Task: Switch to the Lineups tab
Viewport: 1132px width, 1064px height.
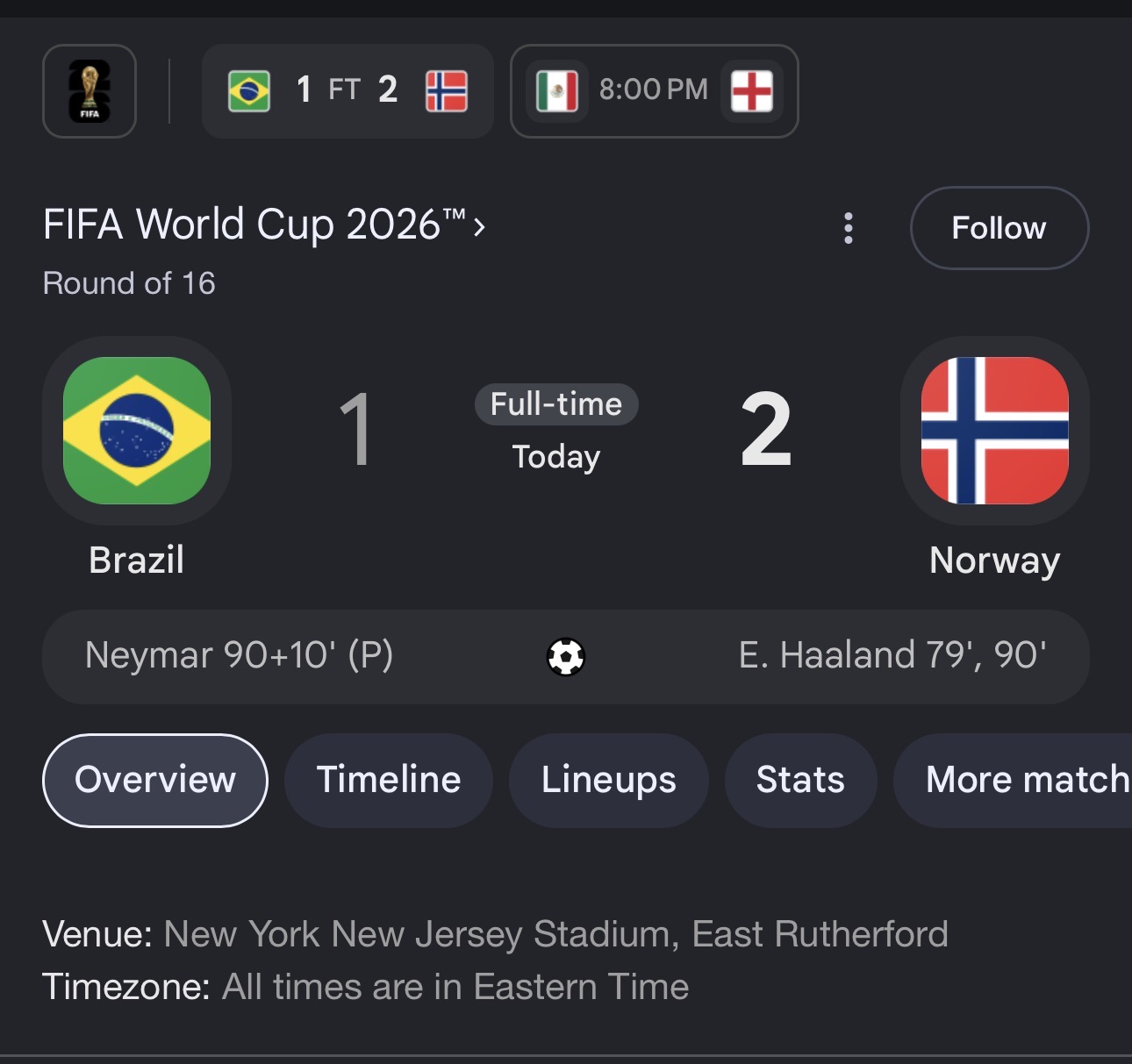Action: [x=609, y=780]
